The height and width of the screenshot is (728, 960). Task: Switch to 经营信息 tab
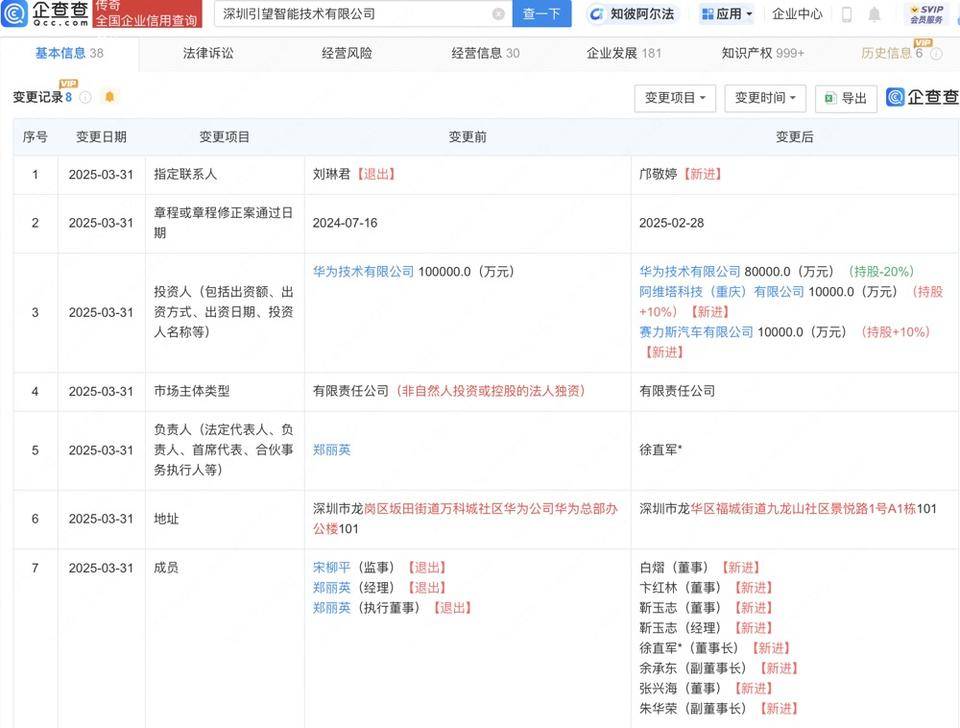click(486, 53)
